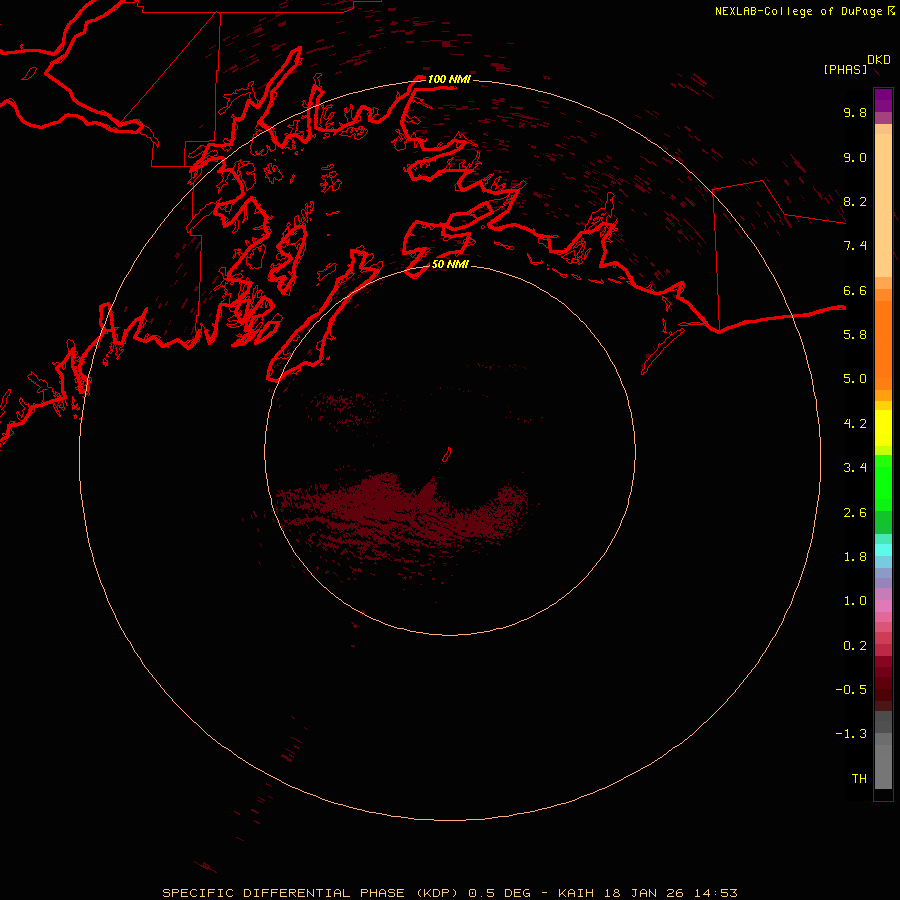The height and width of the screenshot is (900, 900).
Task: Pick the pink segment of the color scale
Action: [x=883, y=606]
